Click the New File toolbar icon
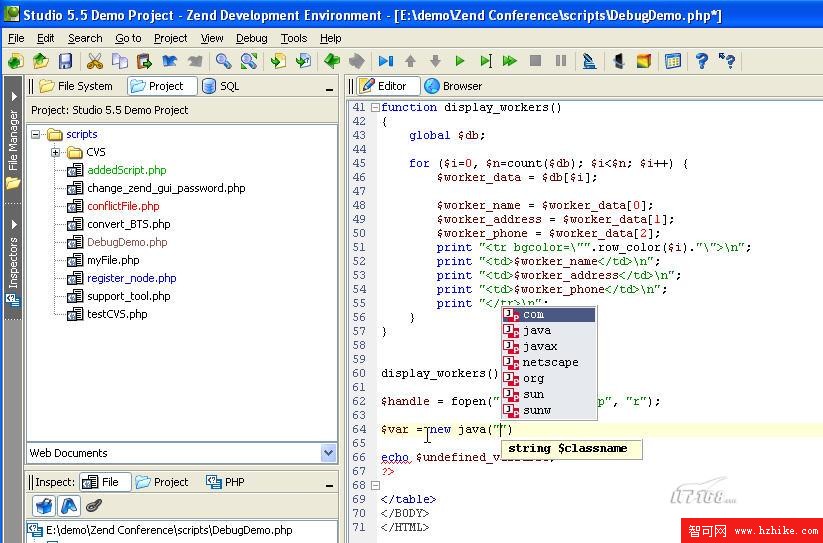 [15, 61]
